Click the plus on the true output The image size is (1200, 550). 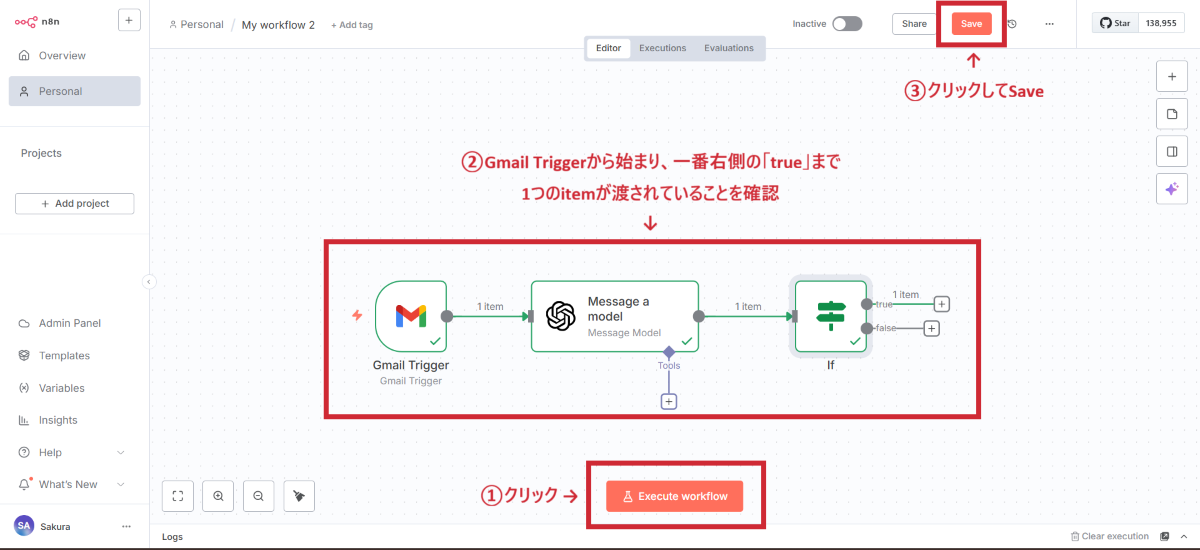(941, 304)
